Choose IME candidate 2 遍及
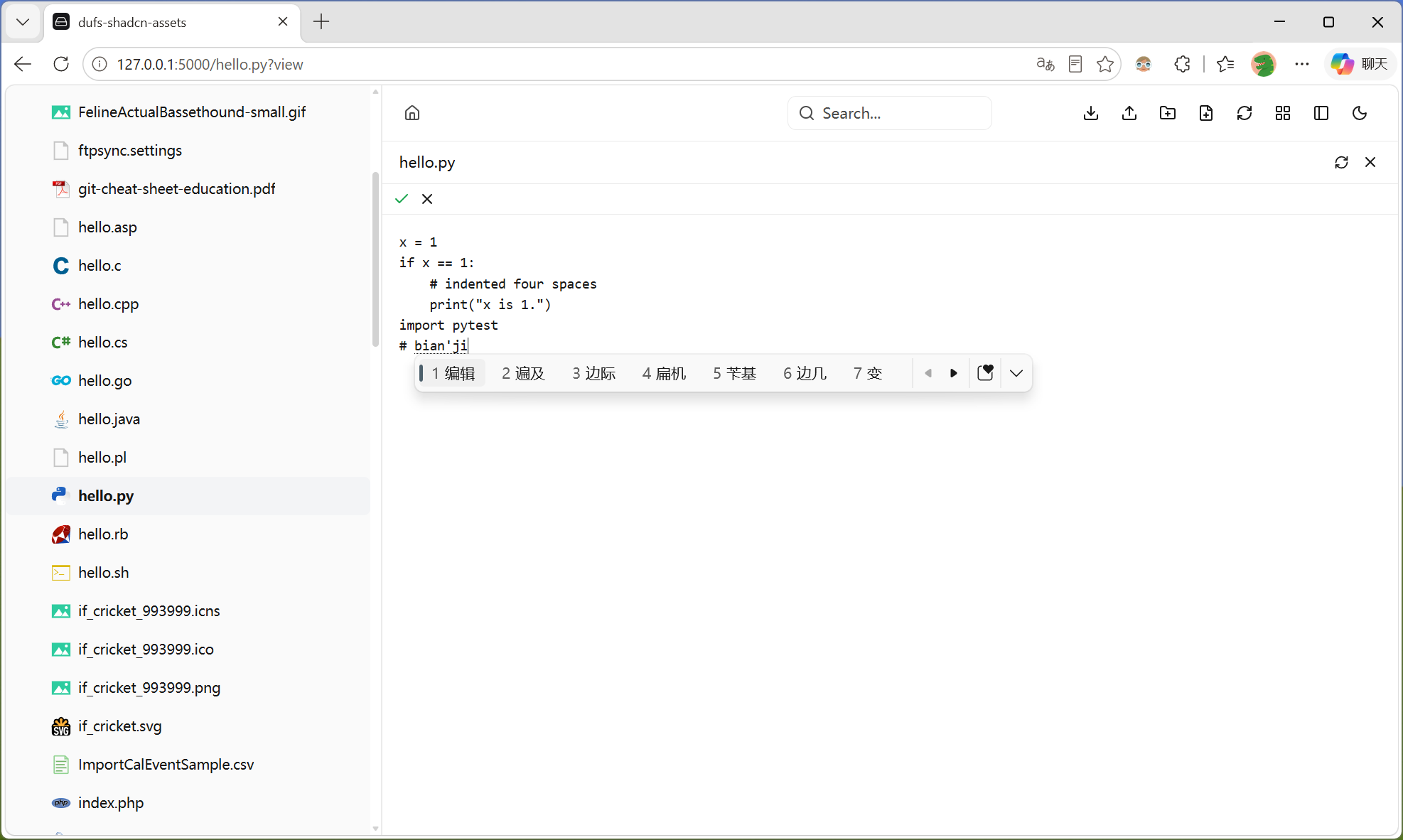The height and width of the screenshot is (840, 1403). pyautogui.click(x=523, y=373)
